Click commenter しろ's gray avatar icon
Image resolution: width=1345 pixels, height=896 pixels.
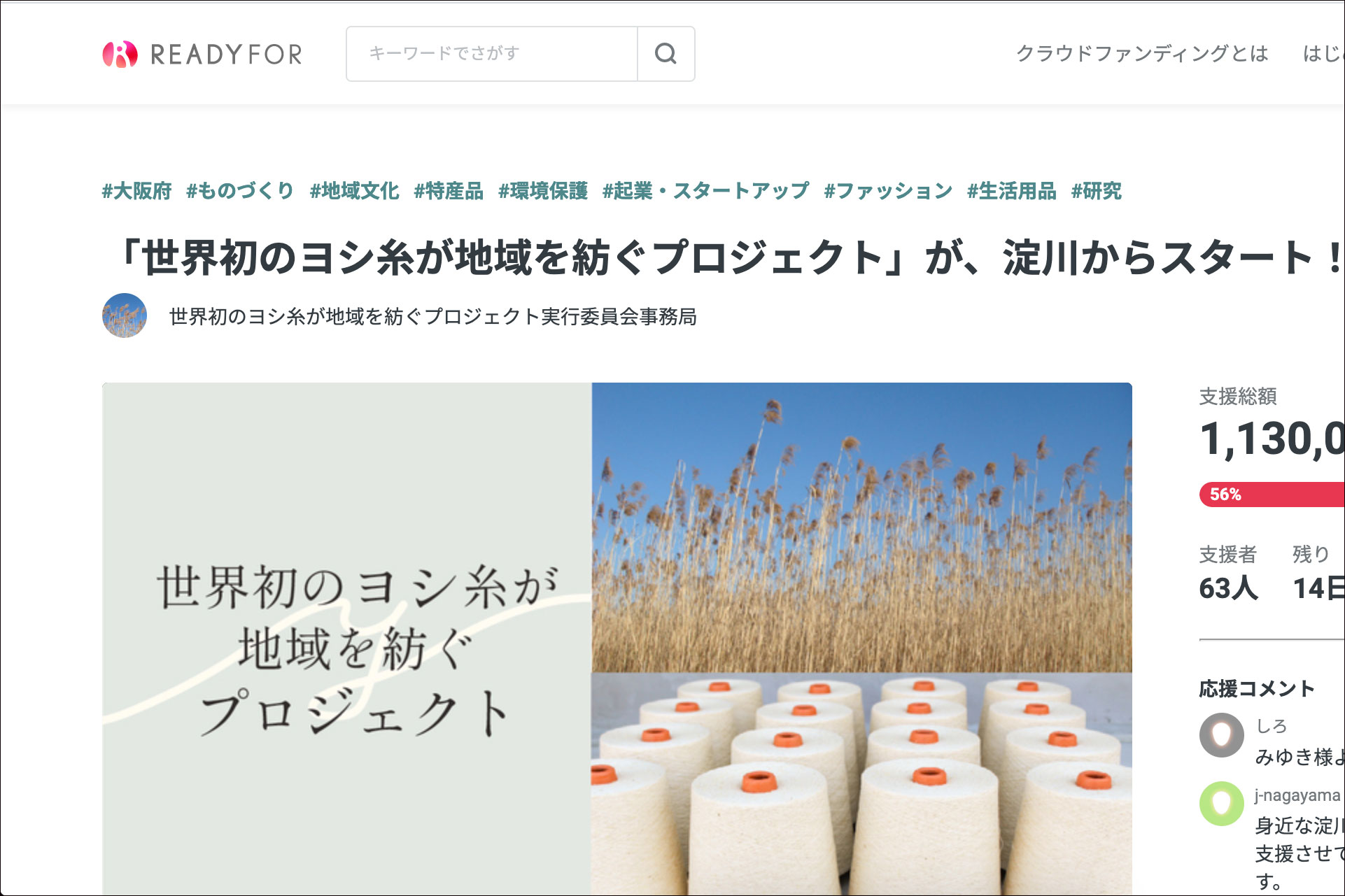pyautogui.click(x=1222, y=735)
